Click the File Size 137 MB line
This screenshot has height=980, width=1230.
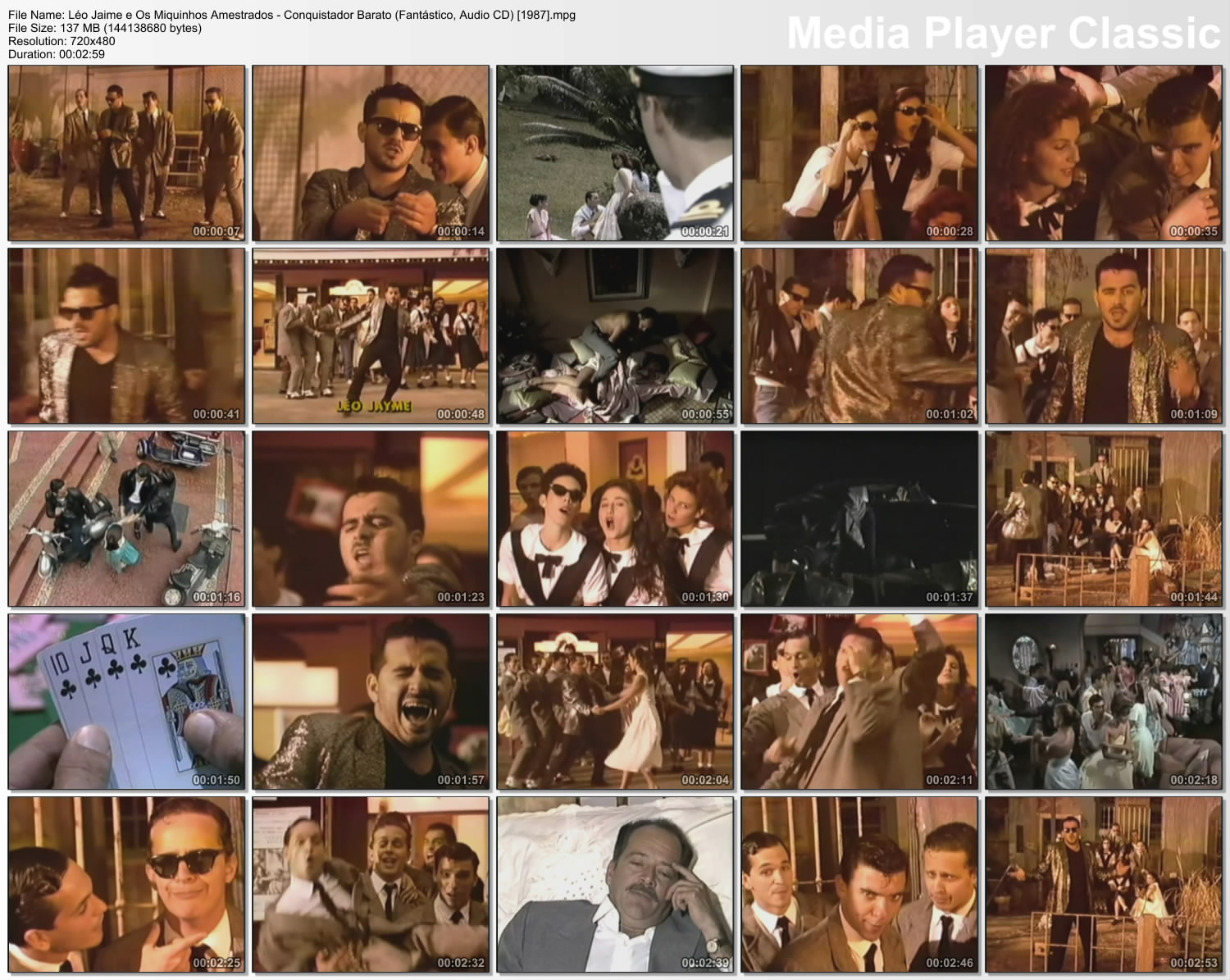pyautogui.click(x=105, y=28)
